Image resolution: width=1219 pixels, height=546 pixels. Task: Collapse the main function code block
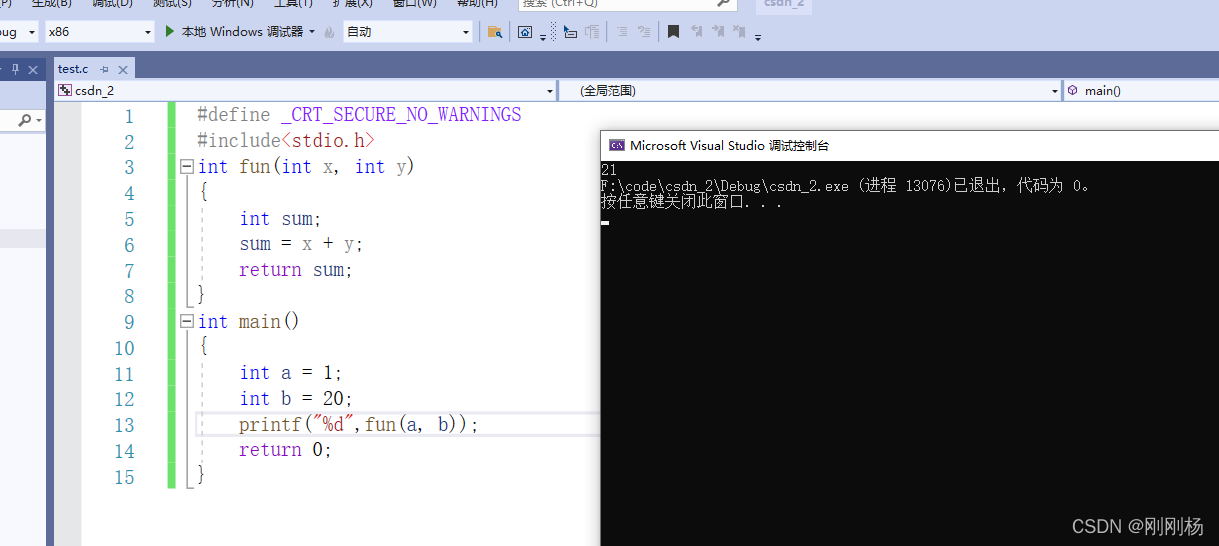click(x=187, y=322)
